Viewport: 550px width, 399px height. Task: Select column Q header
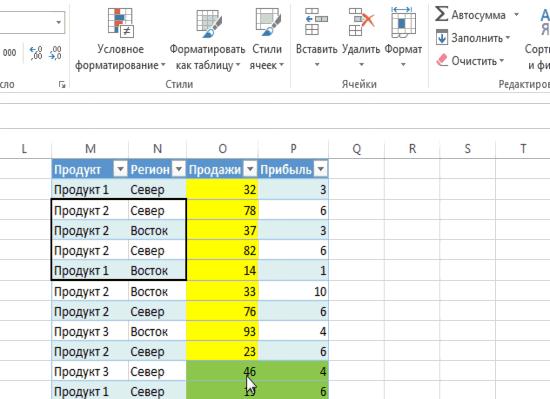[356, 149]
